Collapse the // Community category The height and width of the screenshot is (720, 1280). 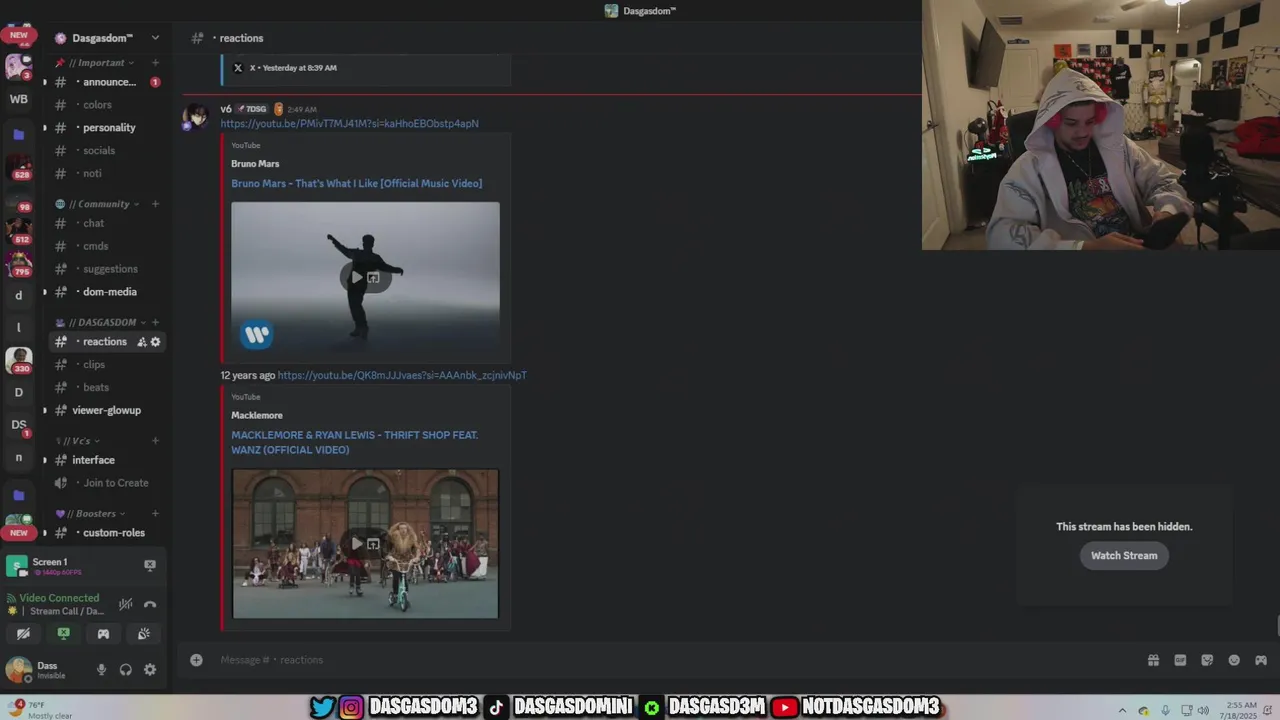(x=96, y=204)
